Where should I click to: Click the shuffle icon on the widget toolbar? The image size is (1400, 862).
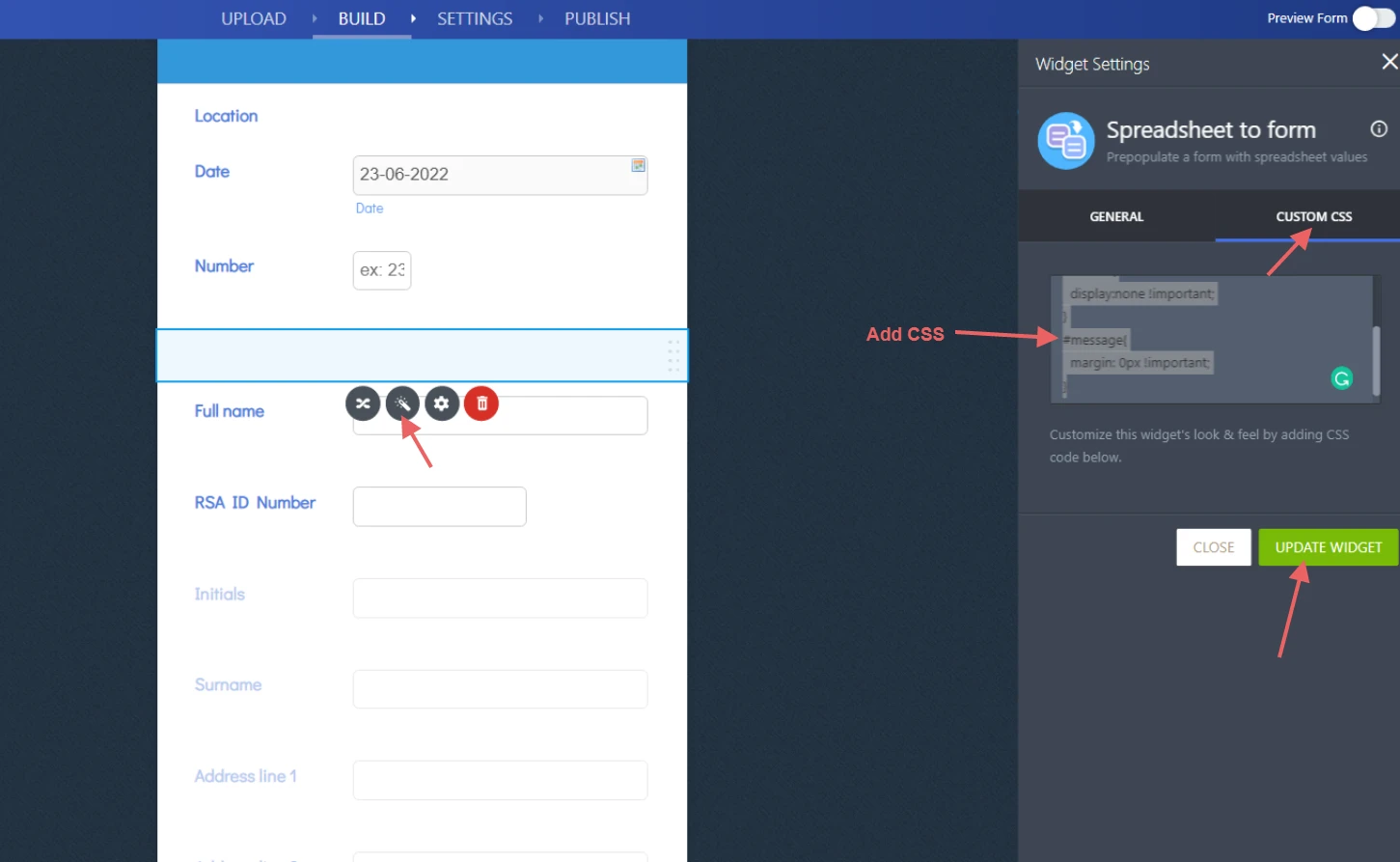(363, 403)
